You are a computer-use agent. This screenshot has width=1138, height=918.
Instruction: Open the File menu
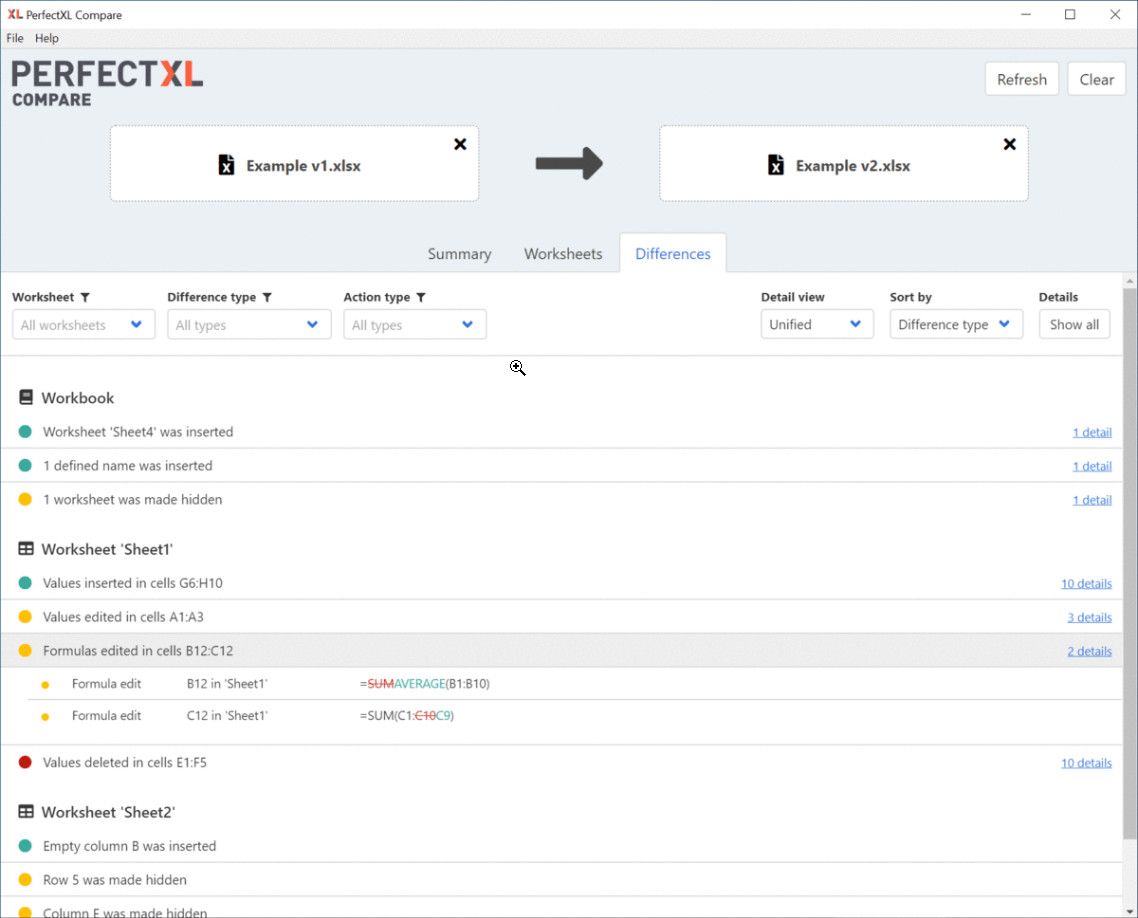[15, 38]
